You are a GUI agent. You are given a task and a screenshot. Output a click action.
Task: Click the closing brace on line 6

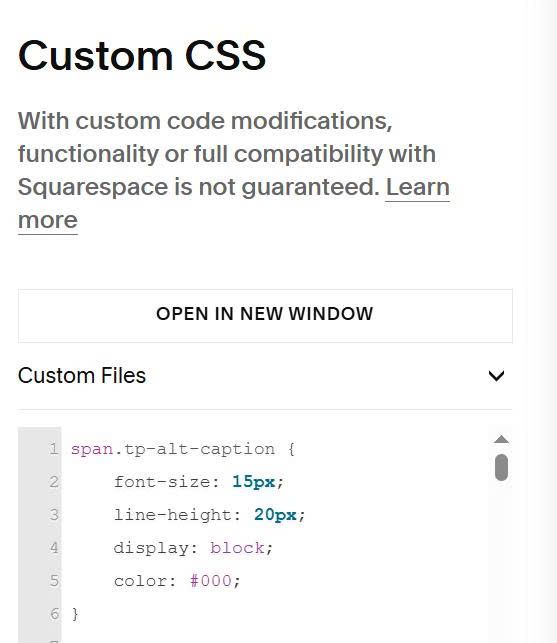coord(75,614)
